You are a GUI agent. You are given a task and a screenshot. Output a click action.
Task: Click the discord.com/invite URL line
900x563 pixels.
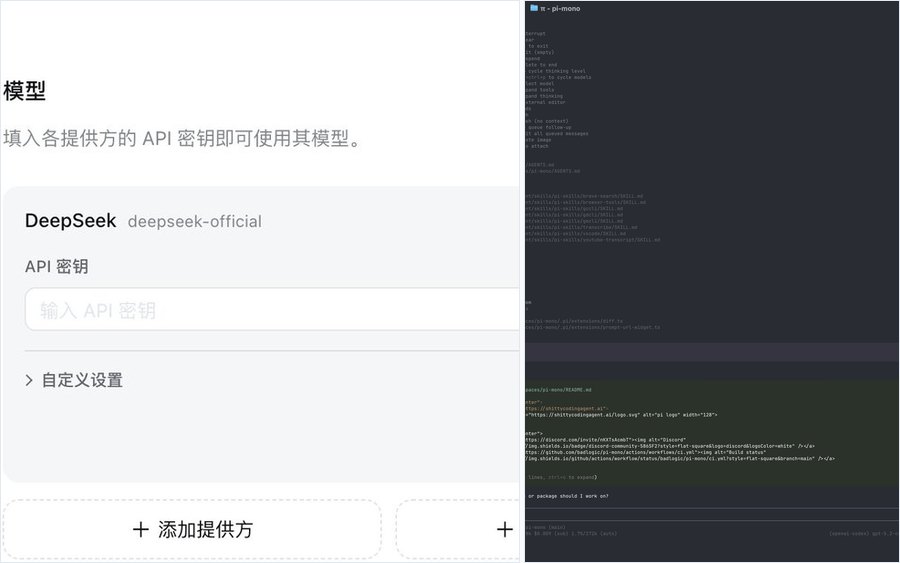pyautogui.click(x=606, y=440)
